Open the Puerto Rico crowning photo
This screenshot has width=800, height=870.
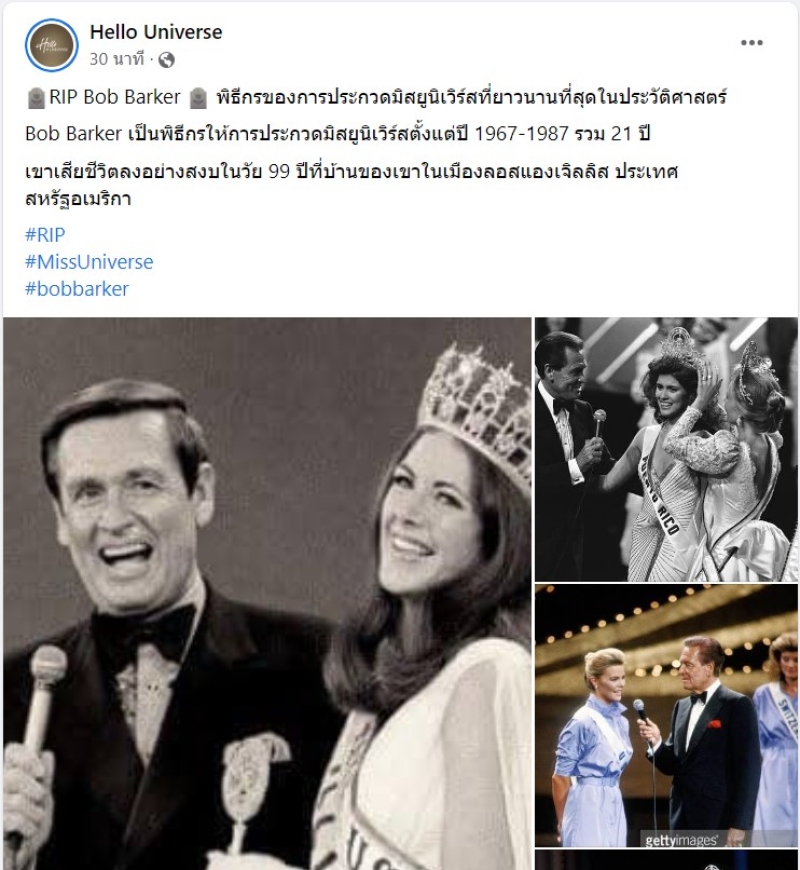coord(666,449)
